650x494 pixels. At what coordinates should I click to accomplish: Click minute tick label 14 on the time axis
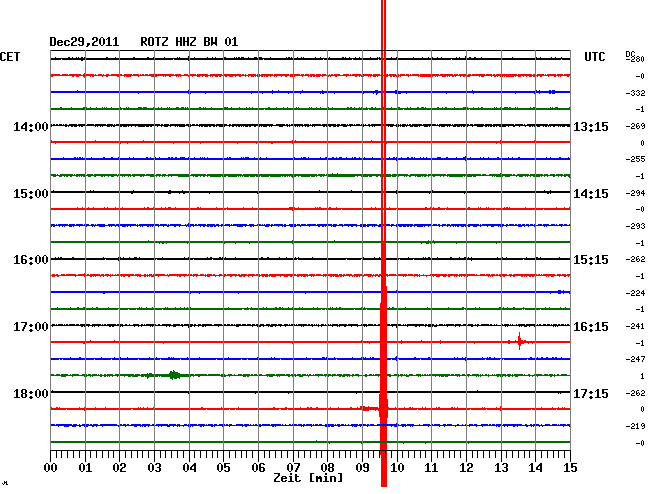tap(535, 468)
